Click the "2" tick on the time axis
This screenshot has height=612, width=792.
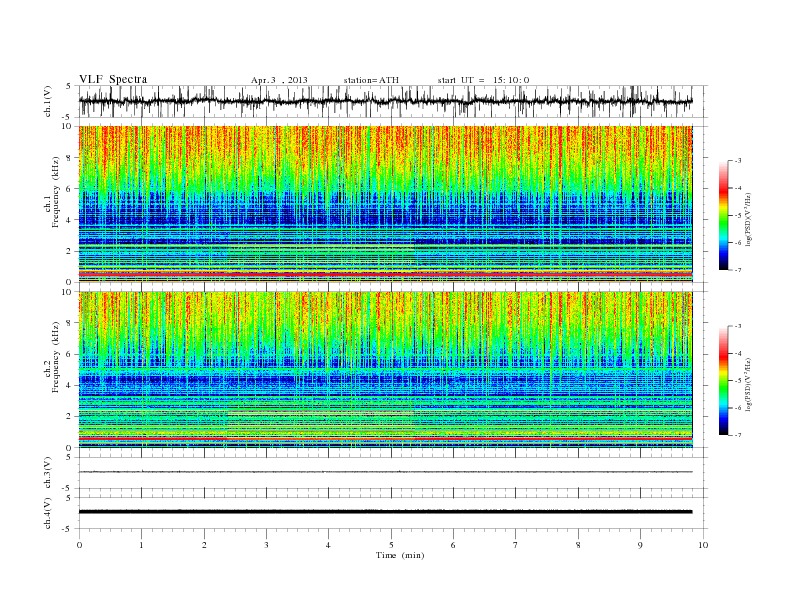[204, 545]
